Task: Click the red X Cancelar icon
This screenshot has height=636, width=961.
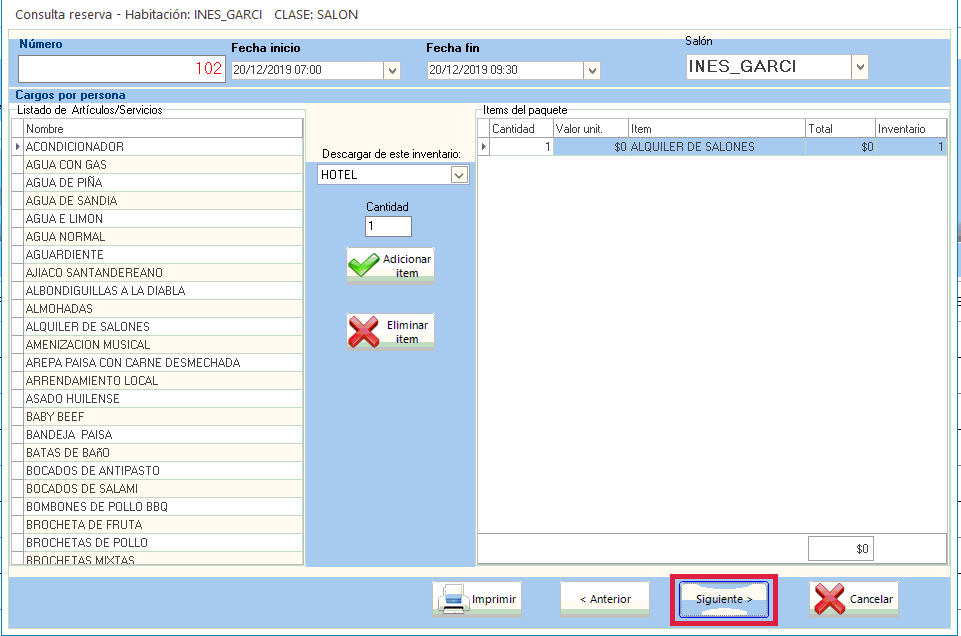Action: [829, 599]
